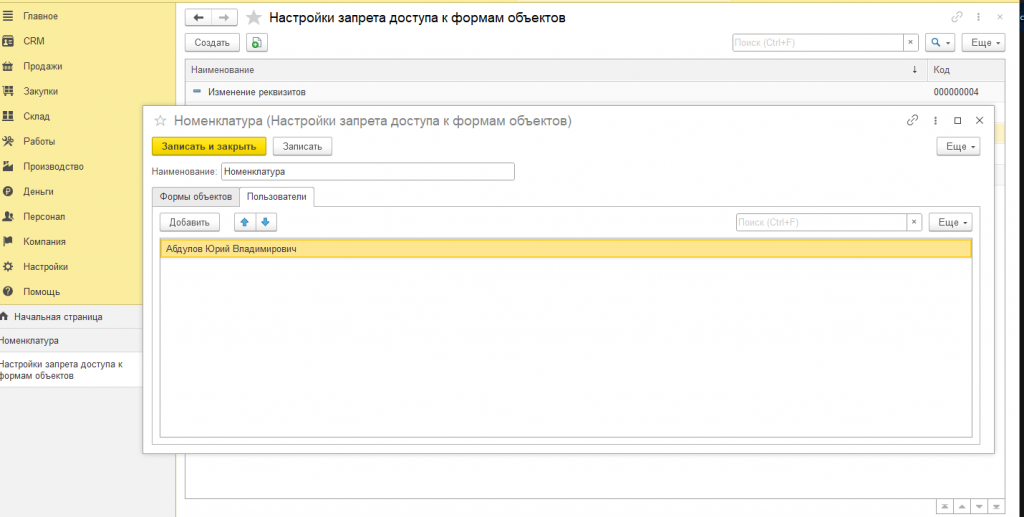Move to the previous list row arrow

[x=962, y=507]
